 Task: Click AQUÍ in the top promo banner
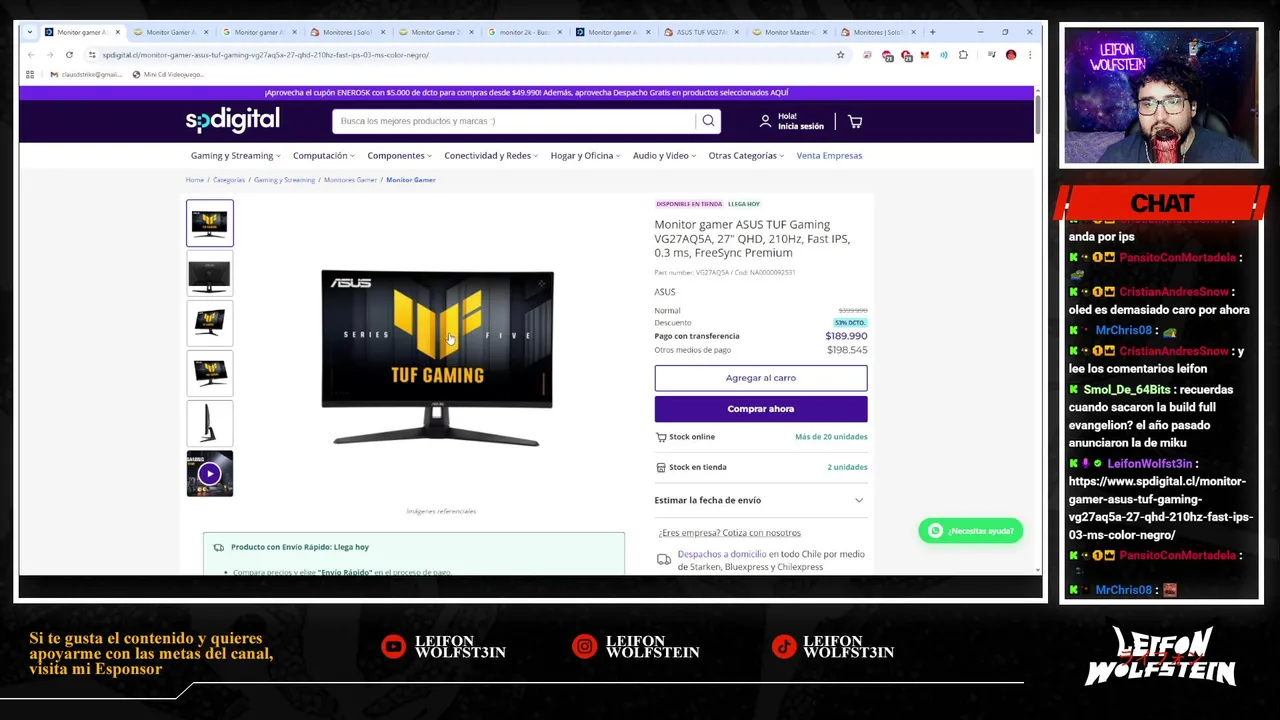click(779, 93)
